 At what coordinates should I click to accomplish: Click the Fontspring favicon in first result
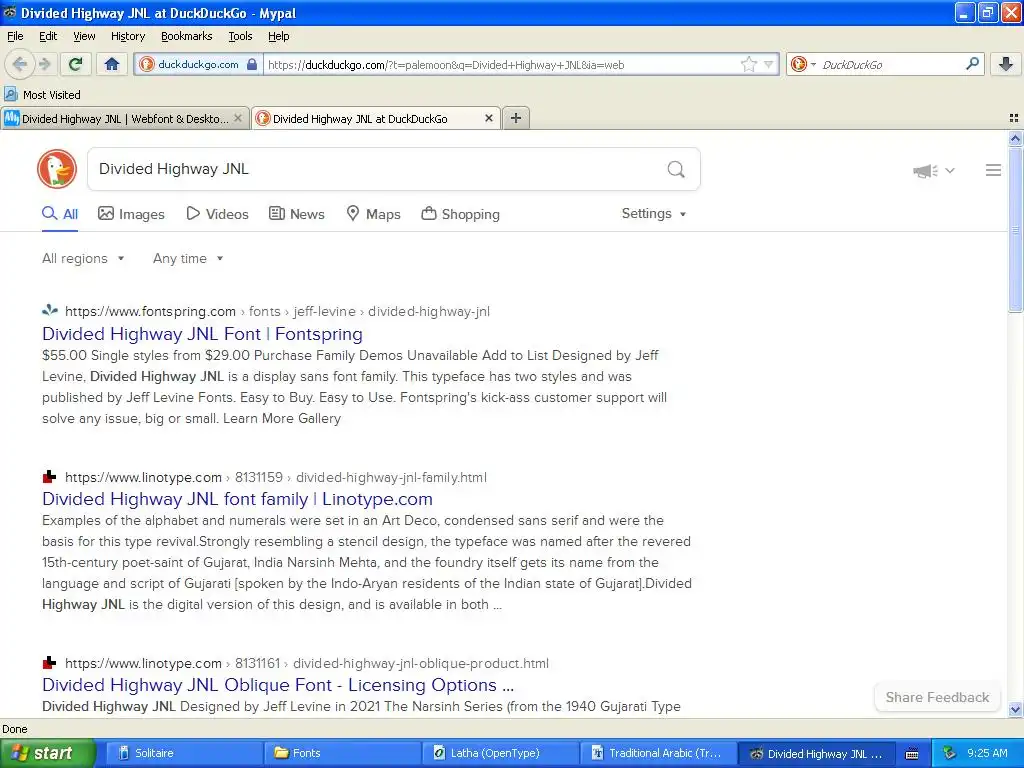coord(50,310)
